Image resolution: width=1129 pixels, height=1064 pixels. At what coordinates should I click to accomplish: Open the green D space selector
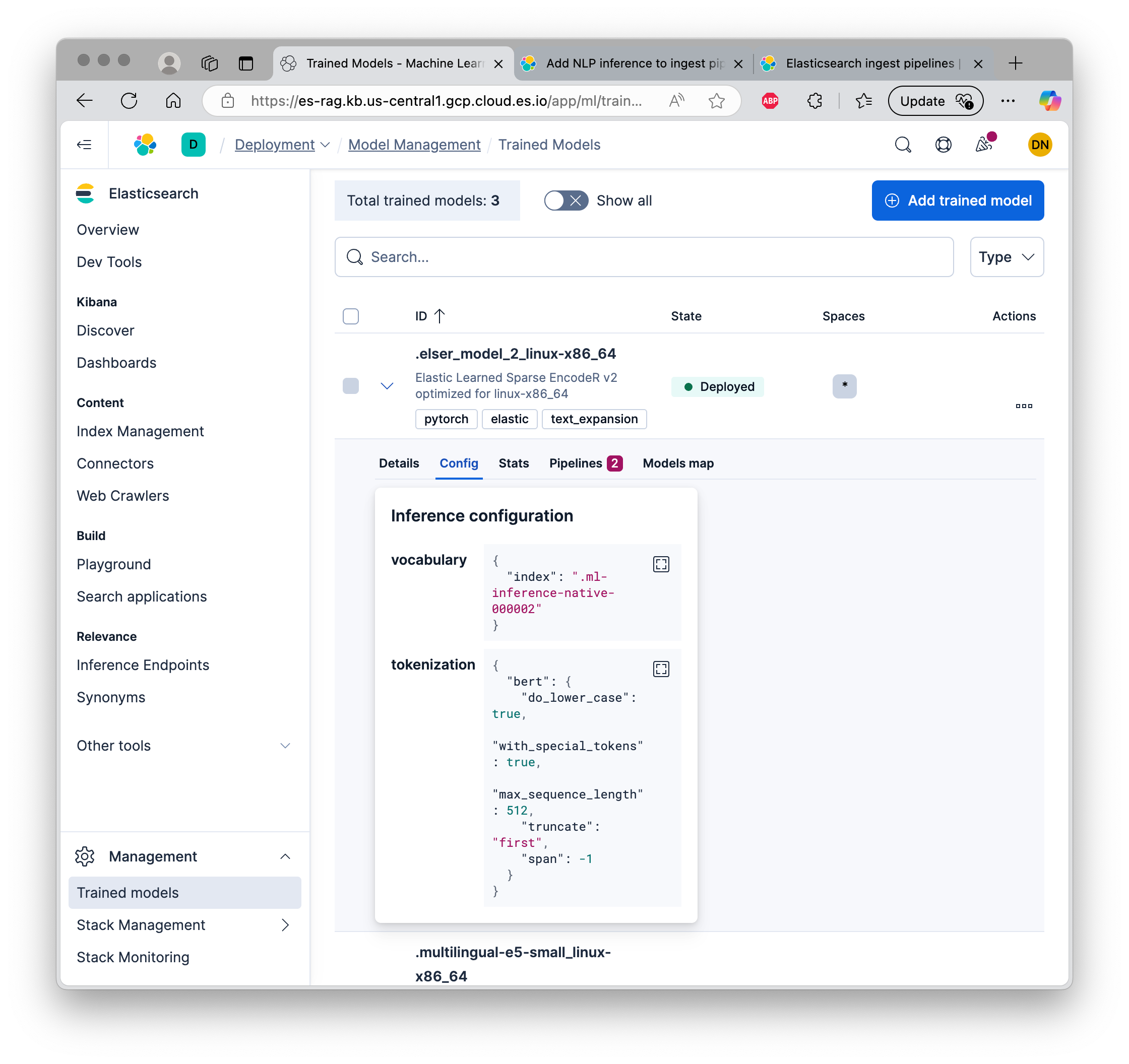pos(193,145)
